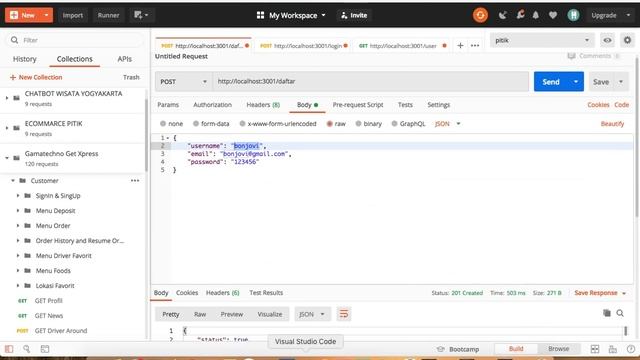Open manage environments gear icon
The height and width of the screenshot is (360, 640).
627,40
